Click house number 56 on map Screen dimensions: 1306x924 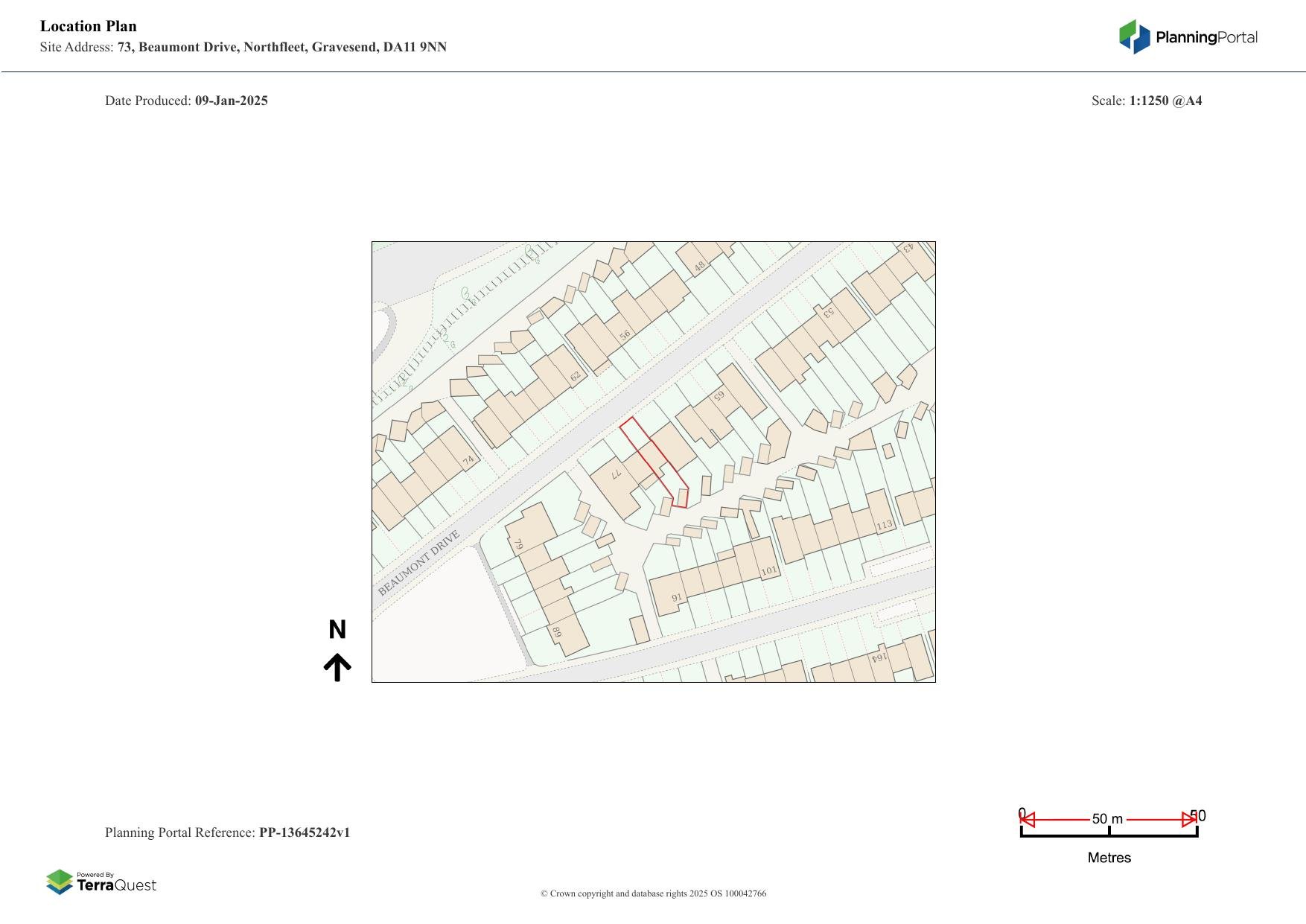point(625,334)
